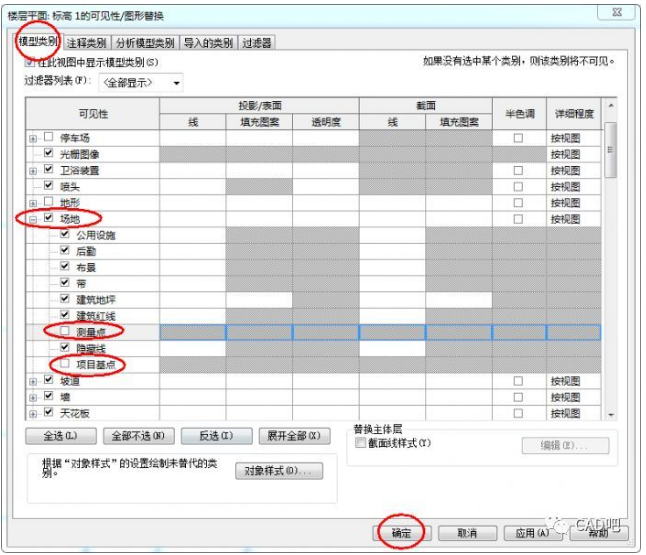Enable visibility checkbox for 停车场
This screenshot has height=555, width=646.
(49, 137)
